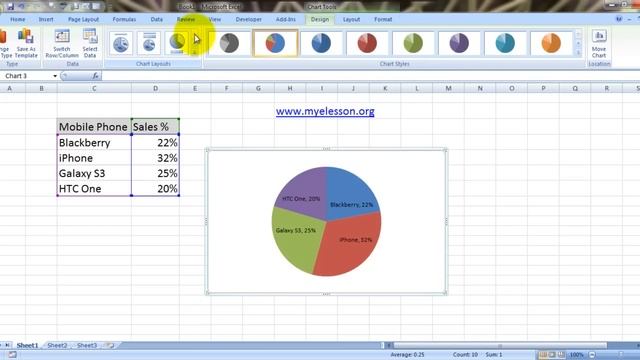The image size is (640, 360).
Task: Open the www.myelesson.org hyperlink
Action: (x=325, y=111)
